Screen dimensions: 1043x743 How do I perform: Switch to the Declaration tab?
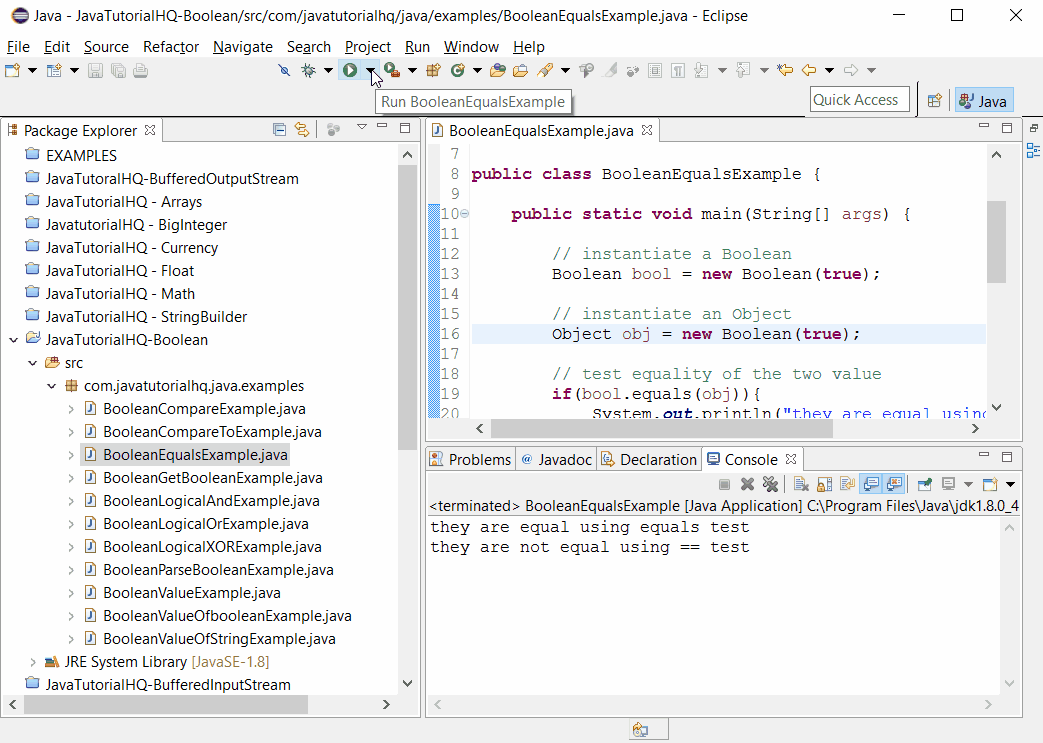[x=649, y=460]
